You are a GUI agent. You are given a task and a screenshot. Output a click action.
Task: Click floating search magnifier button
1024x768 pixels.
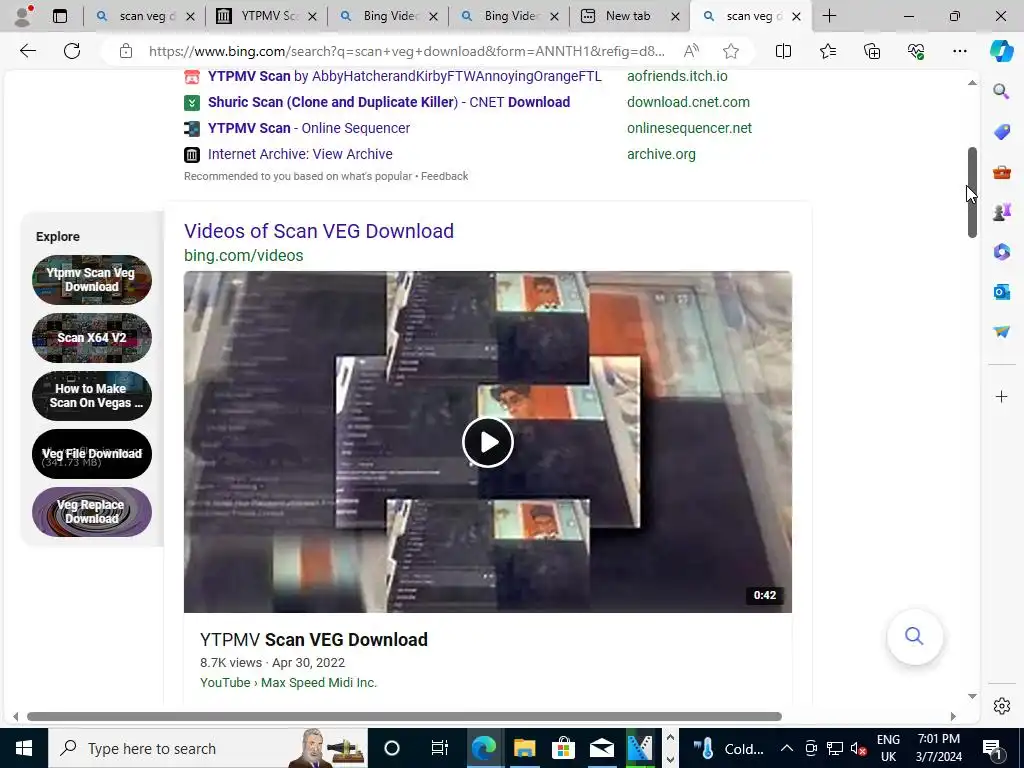pos(914,636)
